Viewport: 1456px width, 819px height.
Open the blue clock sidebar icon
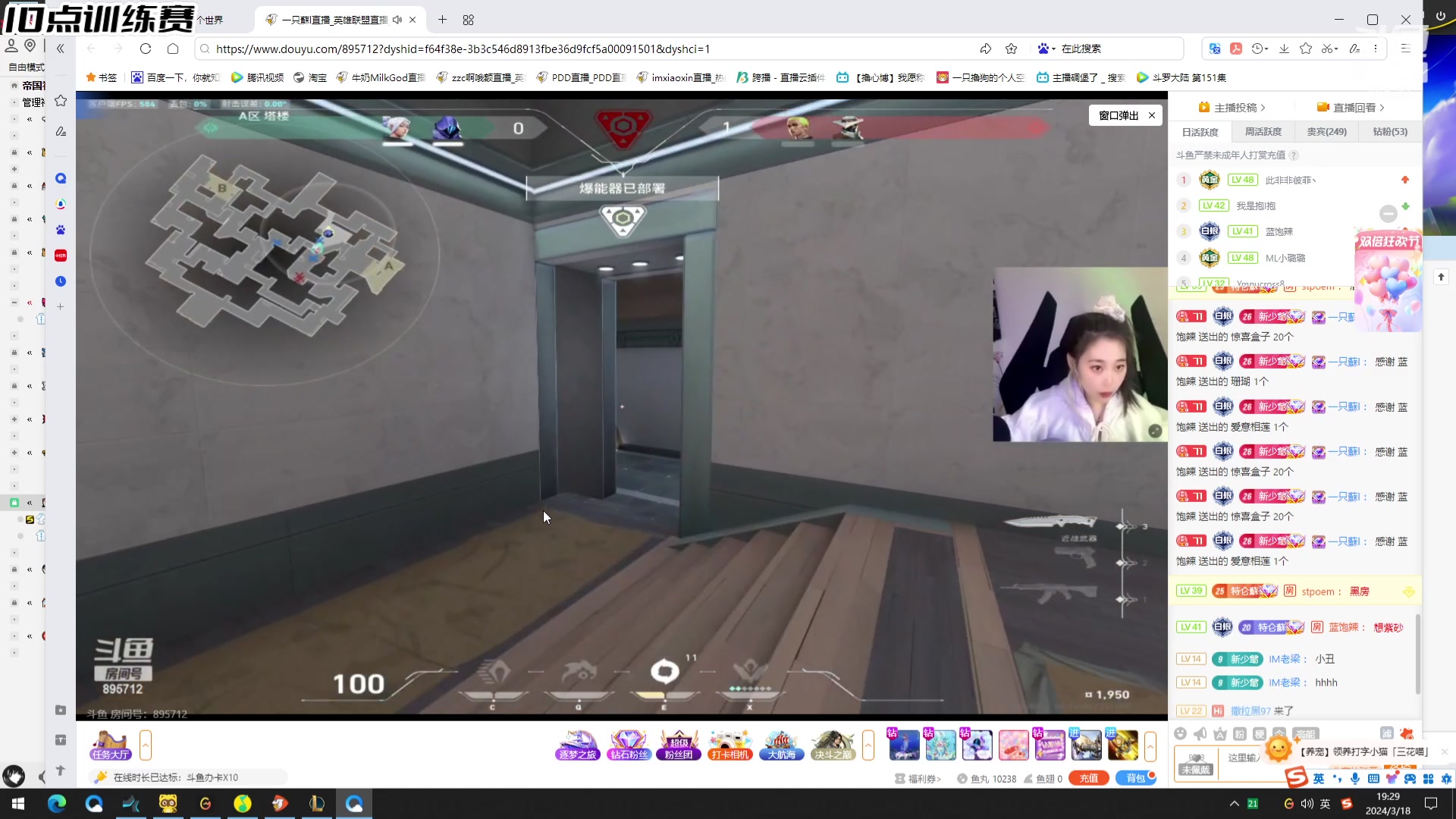coord(61,281)
